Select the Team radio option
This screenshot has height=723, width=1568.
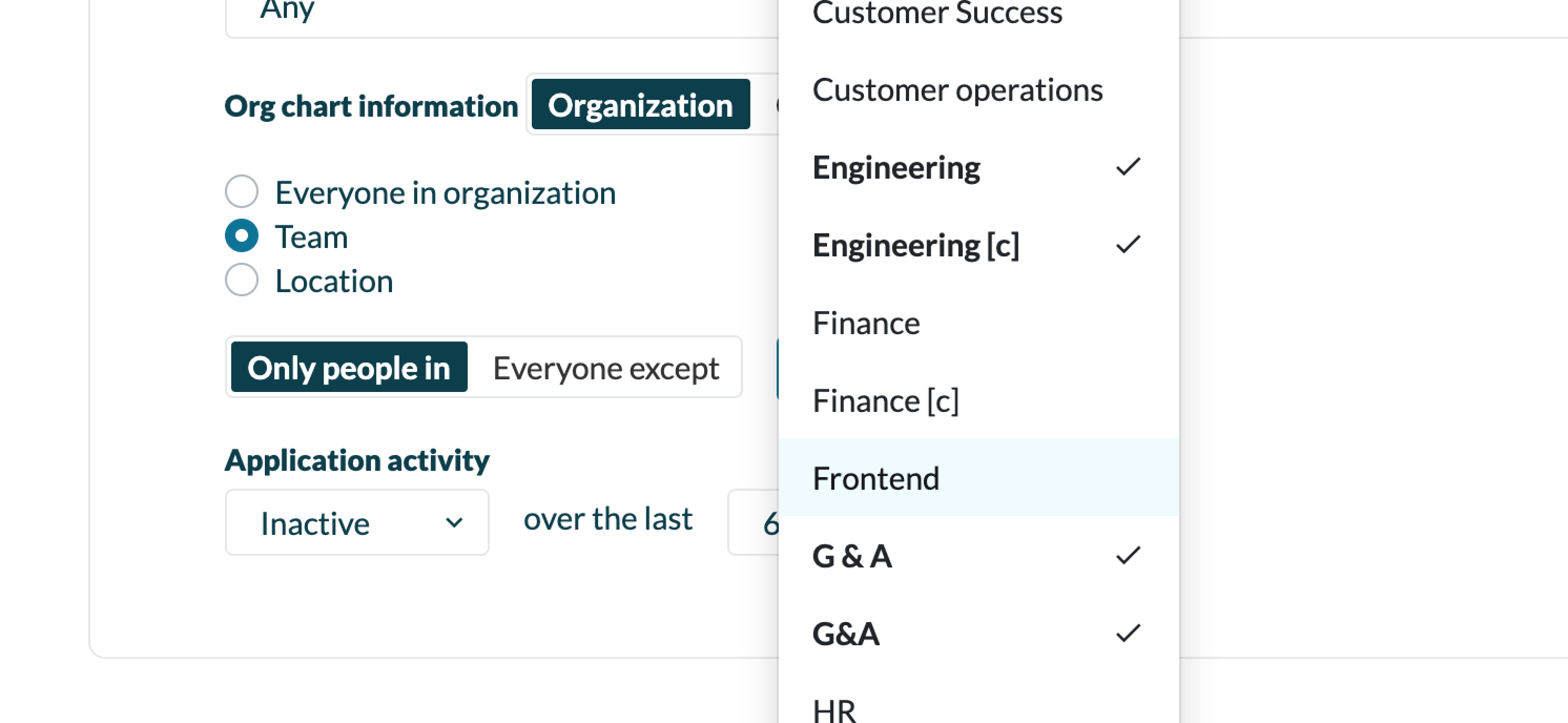tap(242, 236)
